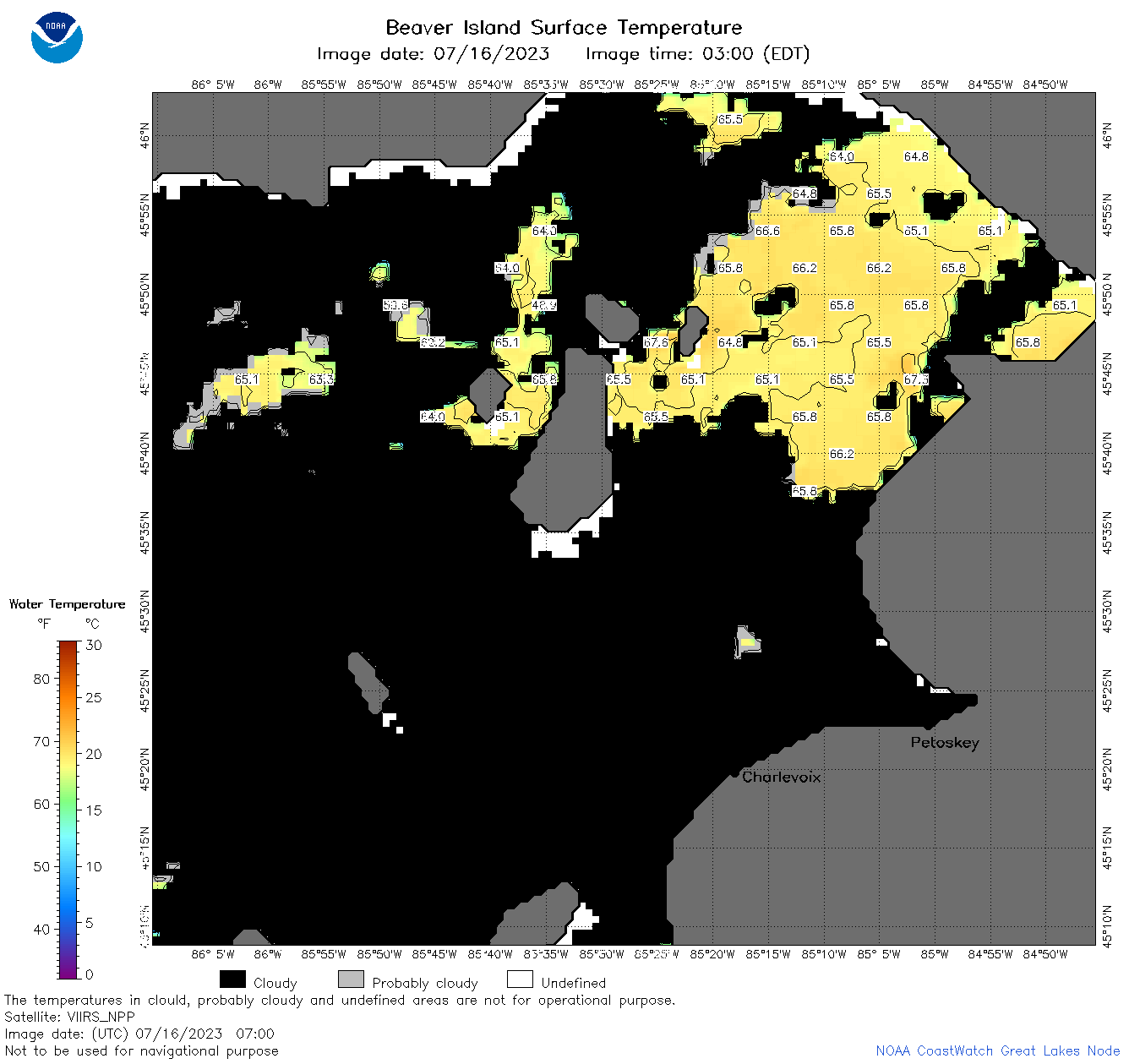Click the °F unit label in legend
The height and width of the screenshot is (1064, 1129).
[x=44, y=624]
